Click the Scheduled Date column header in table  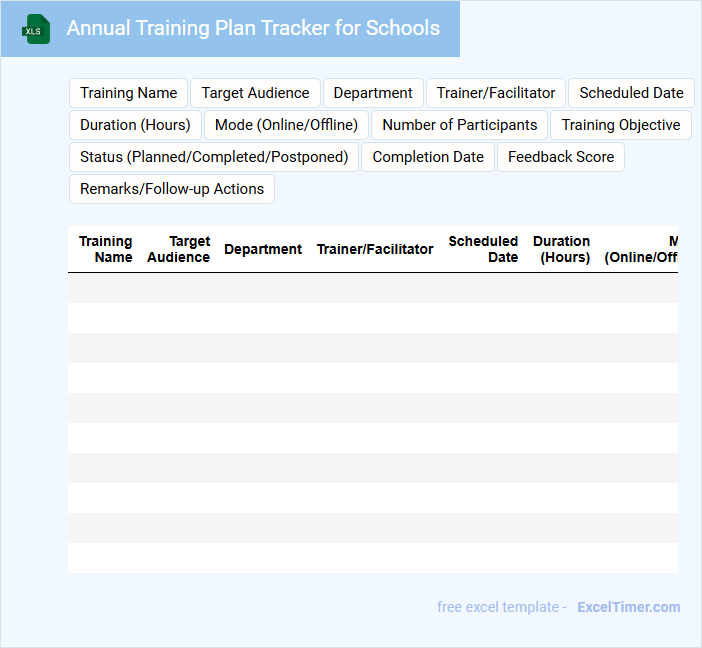point(483,249)
